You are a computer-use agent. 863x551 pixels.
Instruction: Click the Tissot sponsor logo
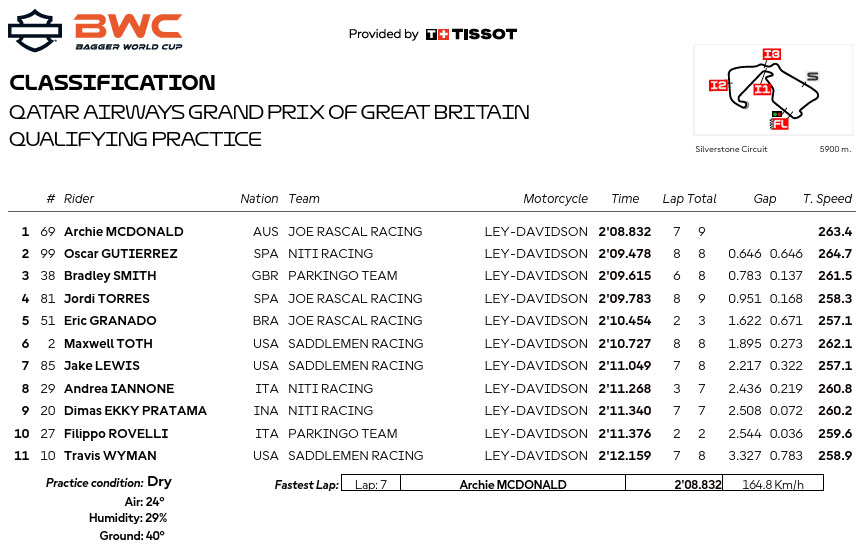click(471, 34)
